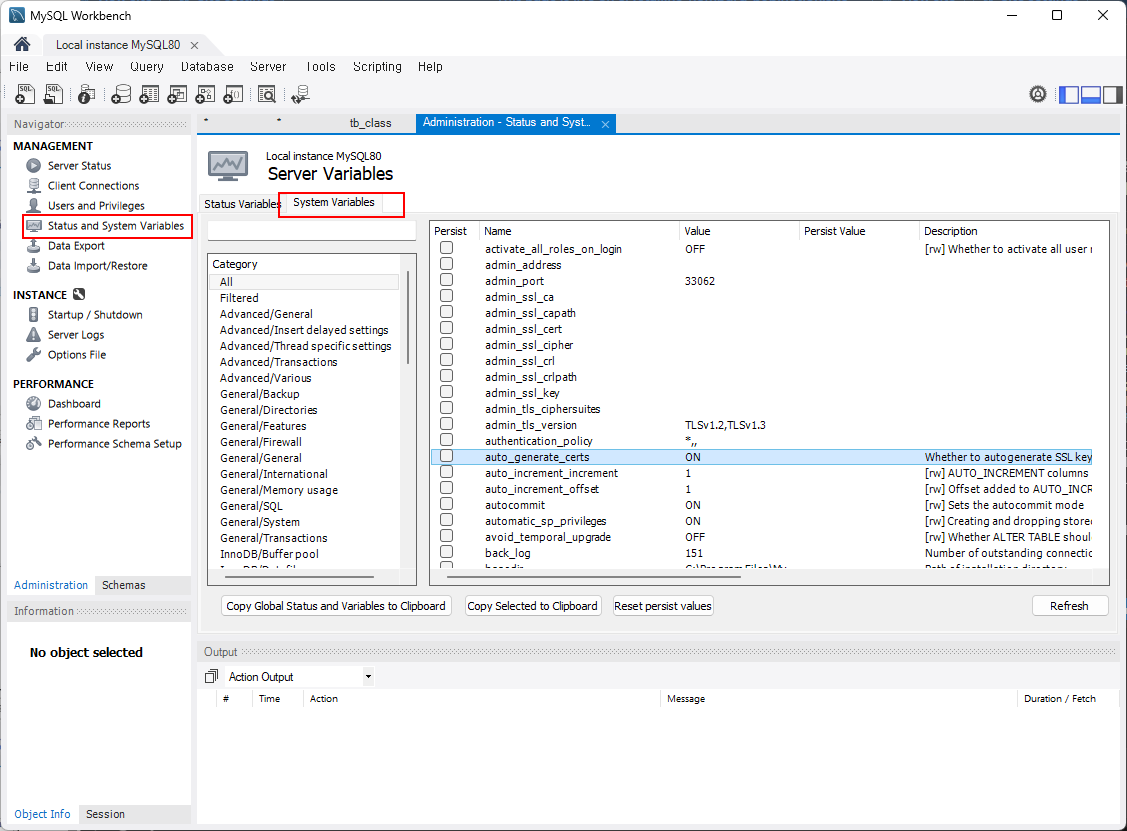Select the Filtered category
1127x831 pixels.
click(239, 298)
